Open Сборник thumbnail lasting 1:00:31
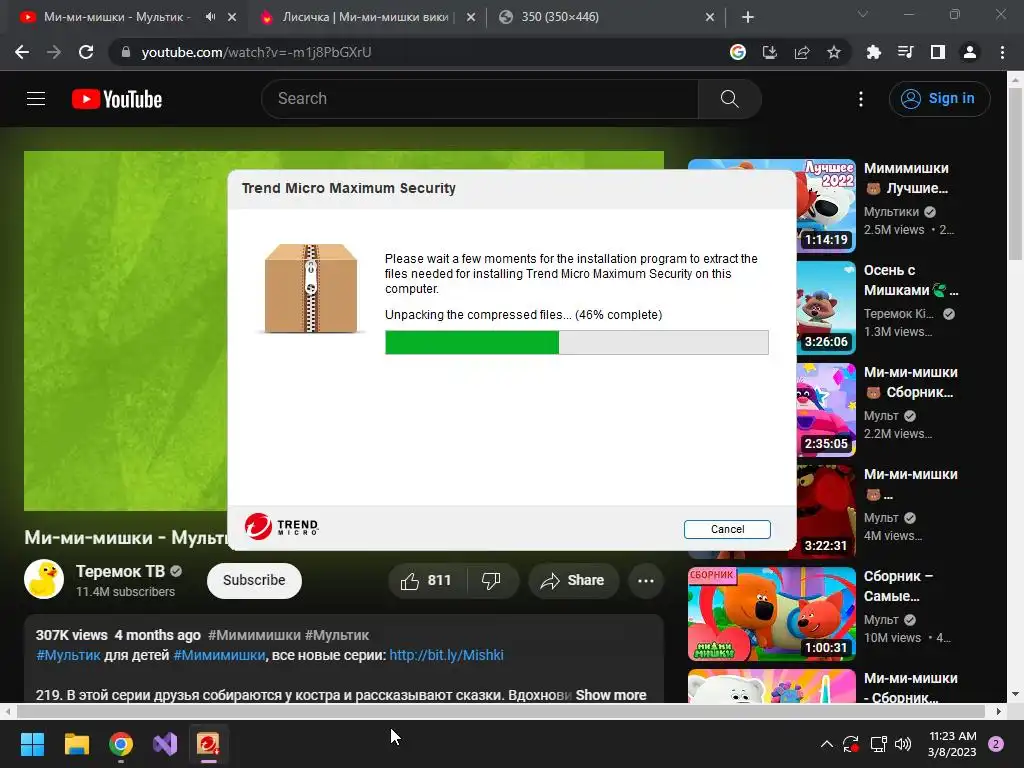 pos(772,614)
